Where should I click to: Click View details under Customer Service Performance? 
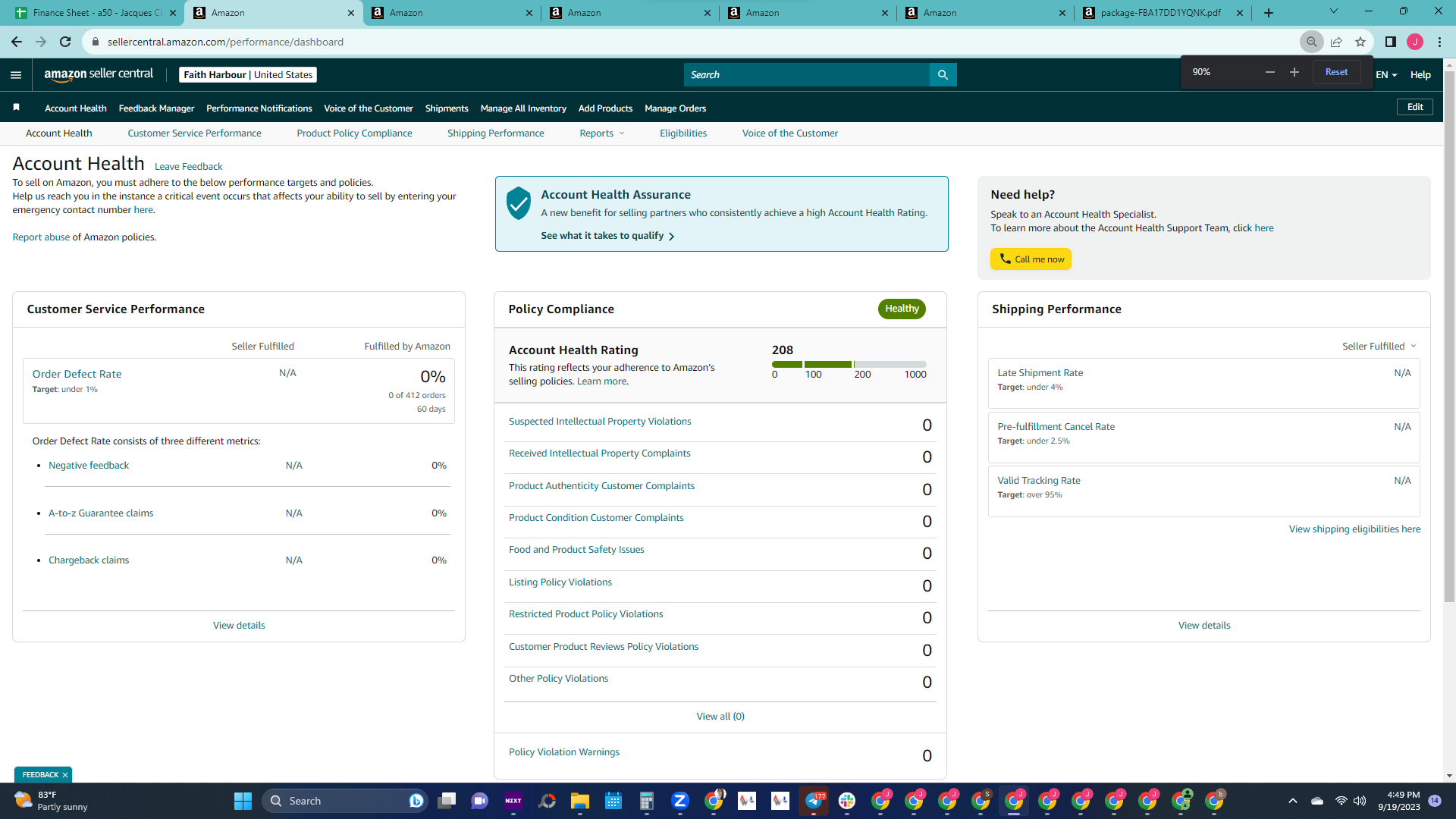(x=239, y=626)
